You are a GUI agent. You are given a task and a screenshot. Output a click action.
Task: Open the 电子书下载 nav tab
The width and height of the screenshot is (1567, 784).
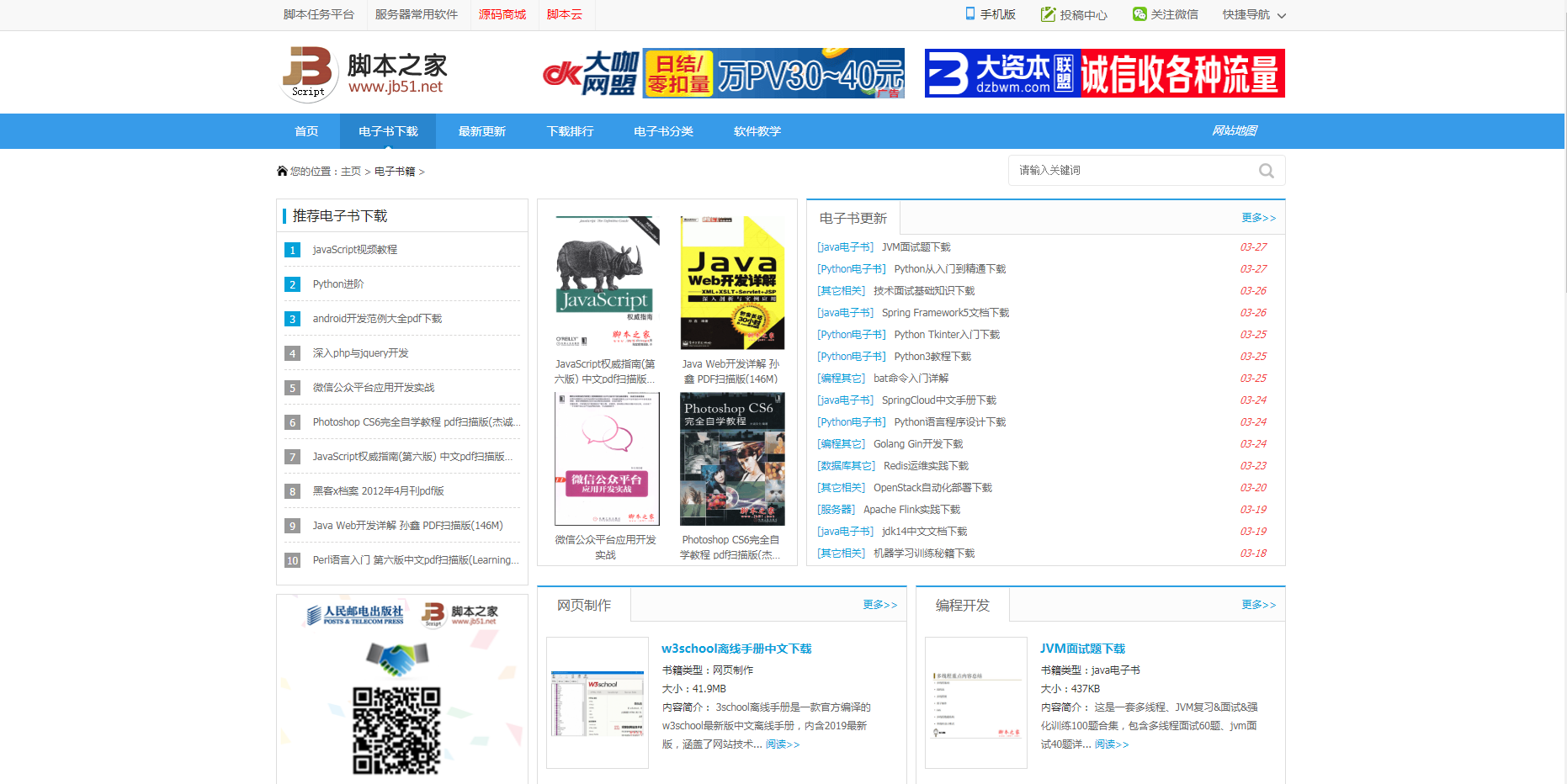click(388, 131)
